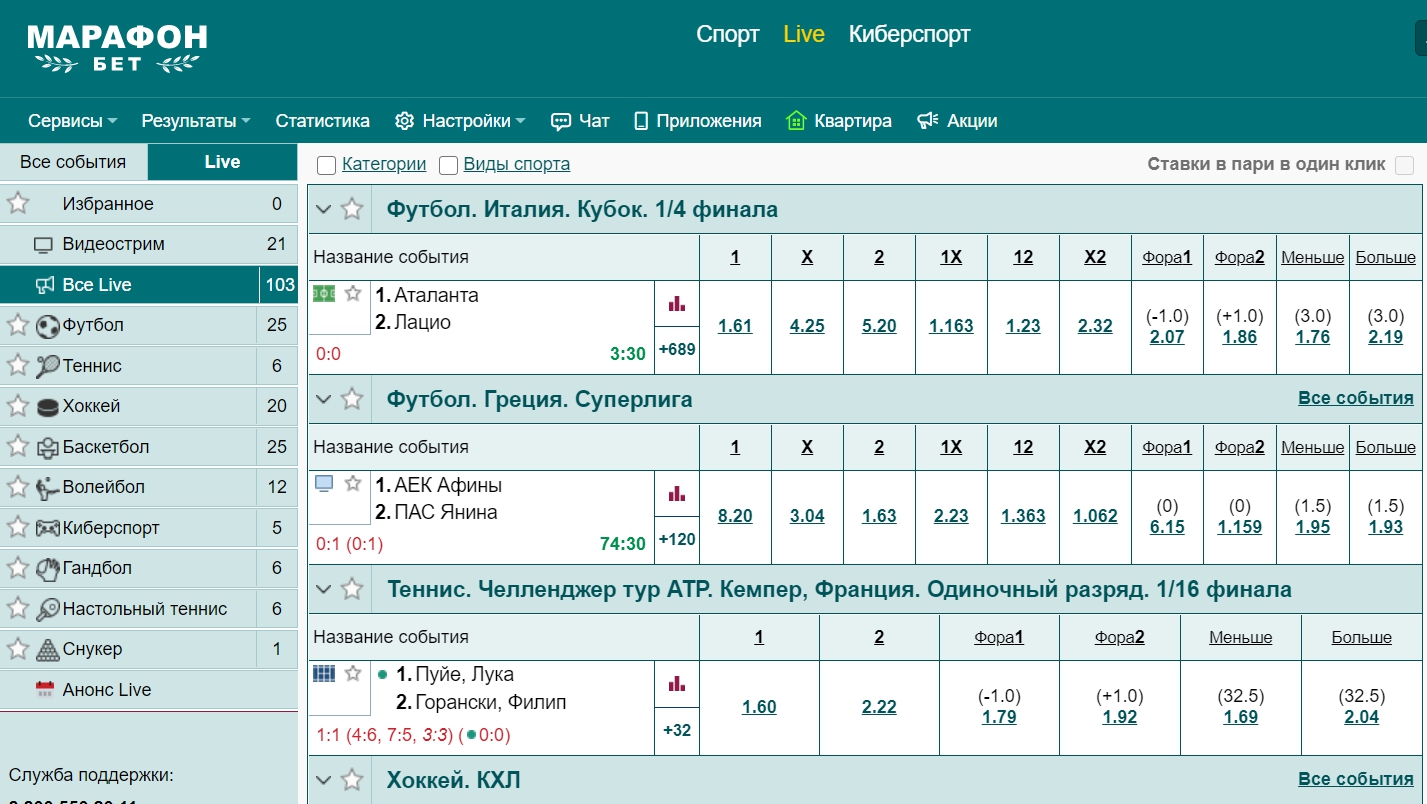Expand +120 markets for АЕК Афины
Screen dimensions: 1427x804
(677, 540)
